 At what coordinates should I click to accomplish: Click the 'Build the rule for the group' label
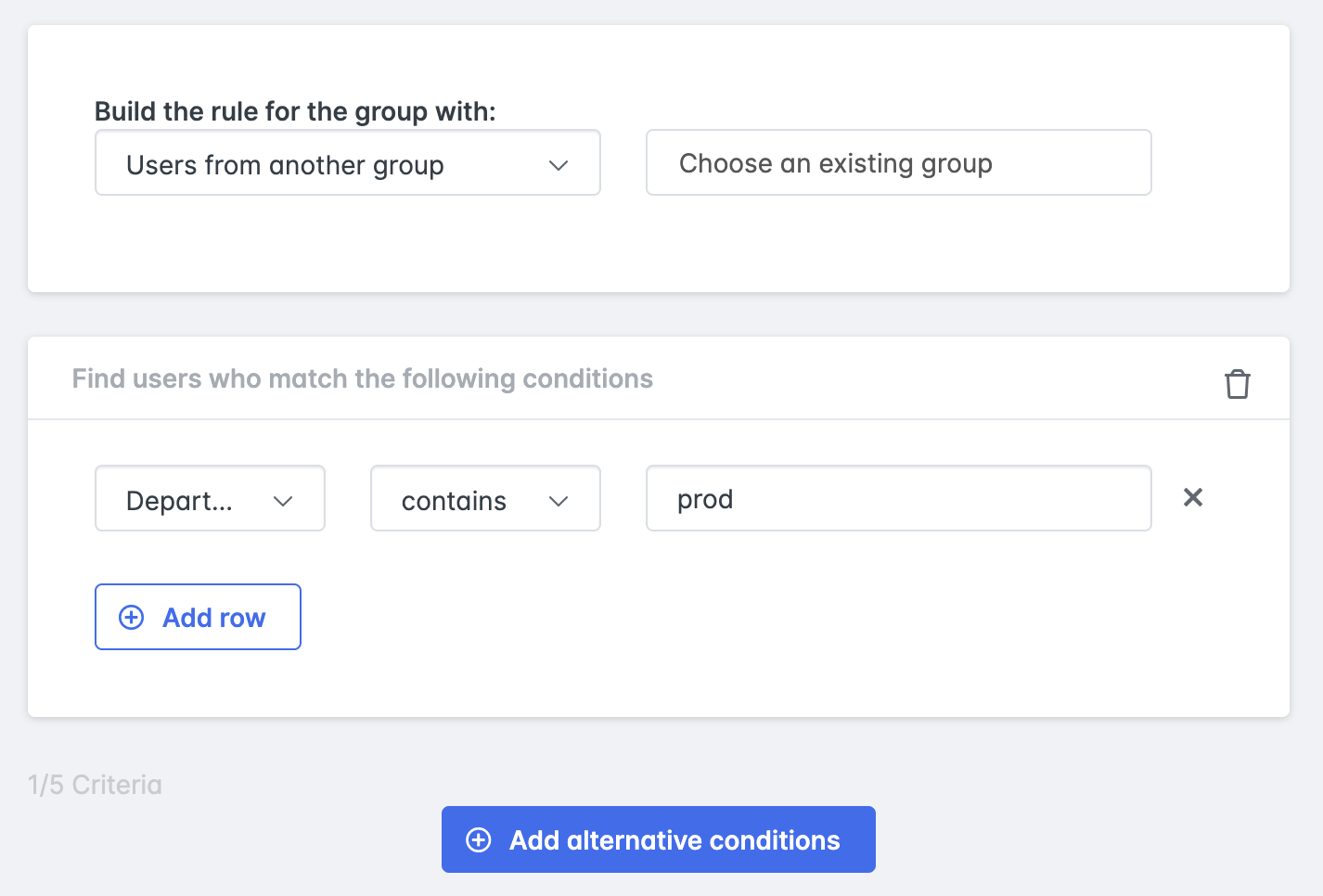(294, 110)
